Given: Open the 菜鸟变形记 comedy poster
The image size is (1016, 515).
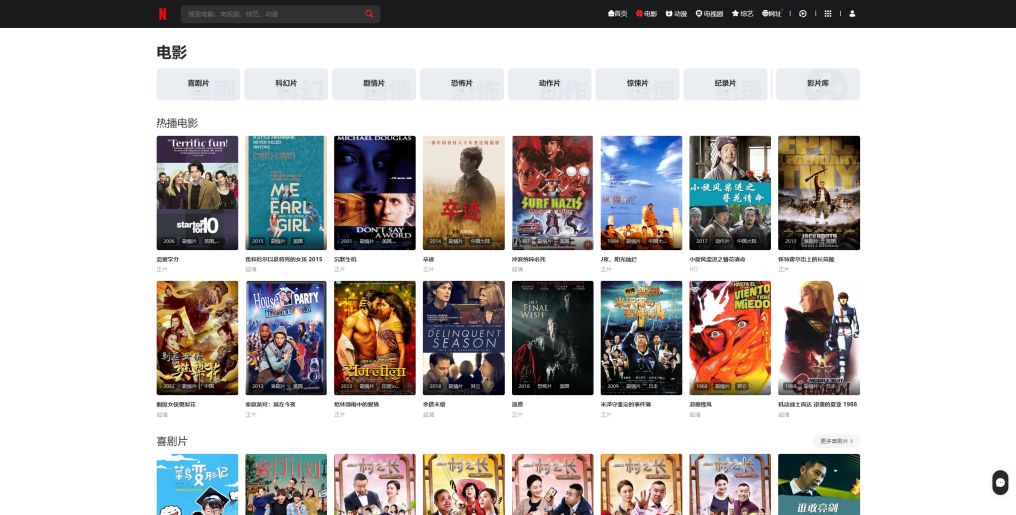Looking at the screenshot, I should click(x=197, y=484).
